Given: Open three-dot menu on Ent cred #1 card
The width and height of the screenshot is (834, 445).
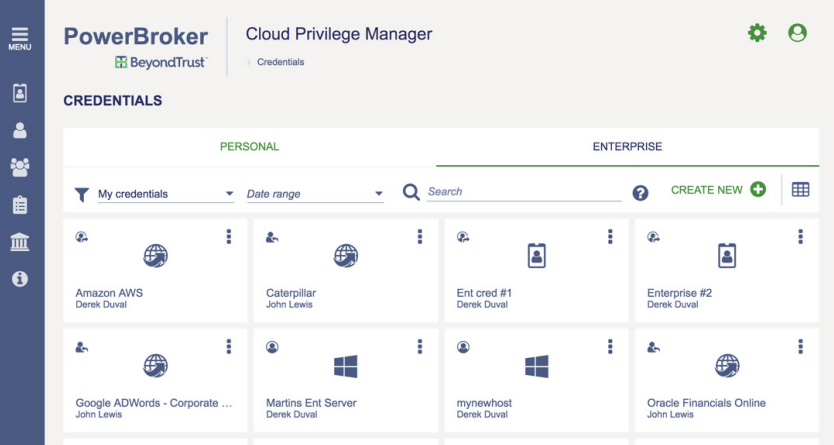Looking at the screenshot, I should pyautogui.click(x=610, y=237).
